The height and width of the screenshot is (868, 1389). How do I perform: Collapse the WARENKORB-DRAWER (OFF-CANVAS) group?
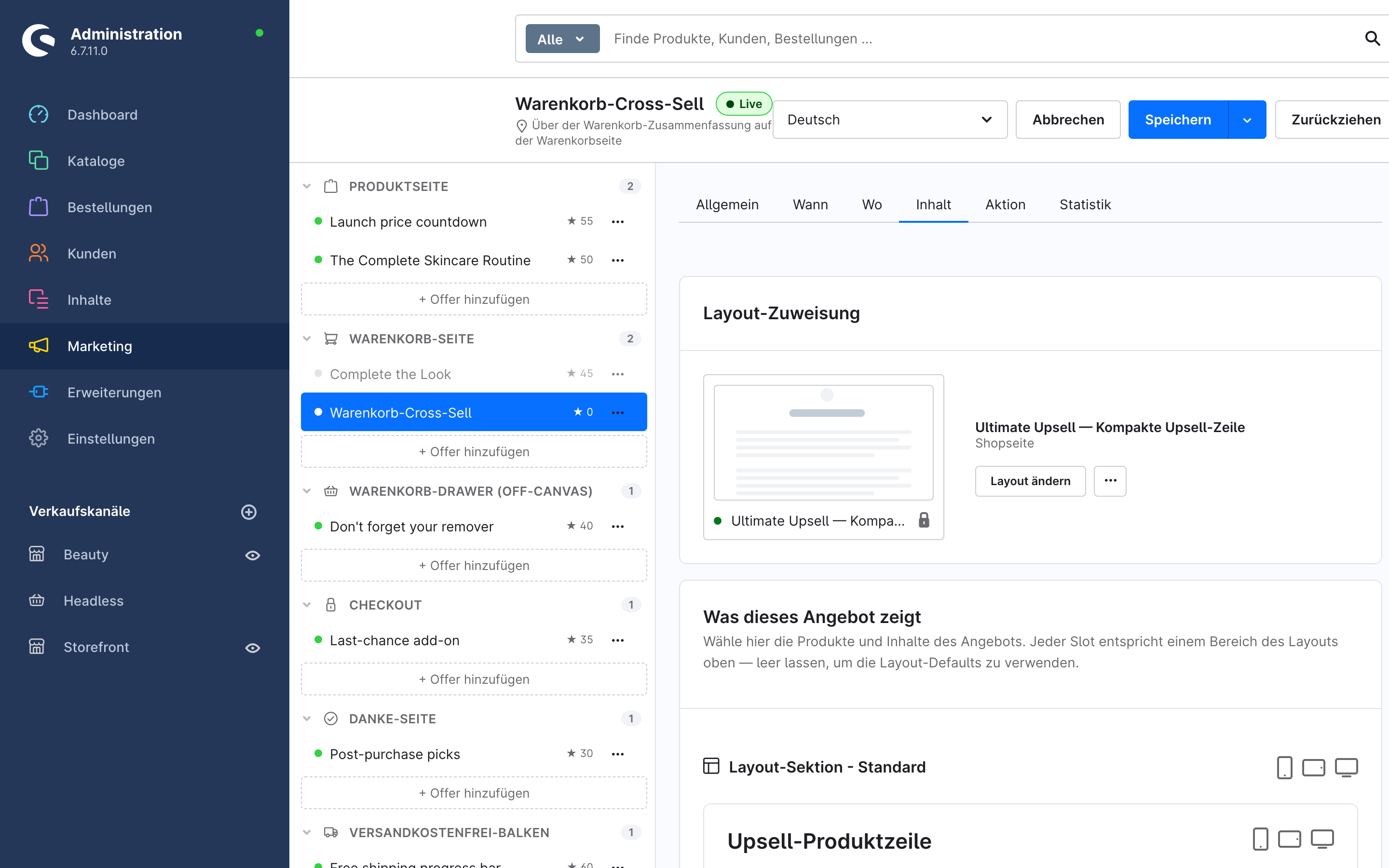[x=307, y=491]
